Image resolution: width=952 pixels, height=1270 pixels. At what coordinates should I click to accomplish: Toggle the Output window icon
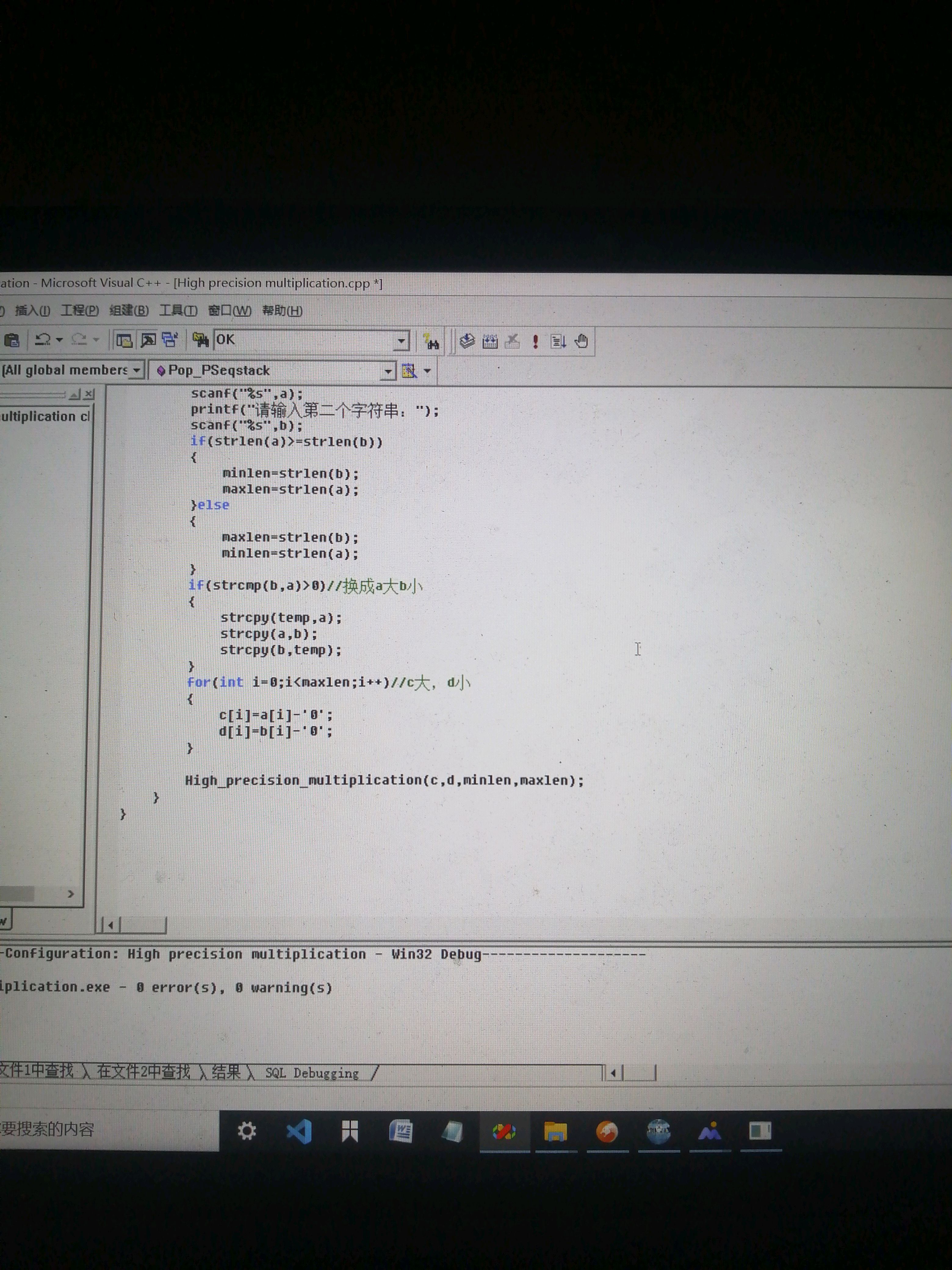coord(148,340)
